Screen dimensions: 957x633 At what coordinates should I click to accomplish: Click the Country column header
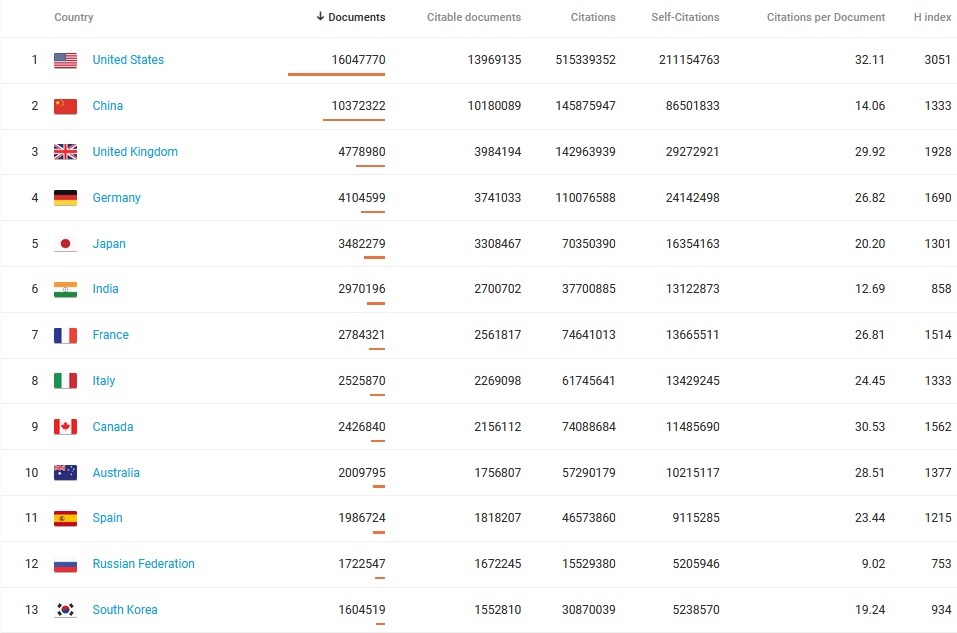(74, 17)
